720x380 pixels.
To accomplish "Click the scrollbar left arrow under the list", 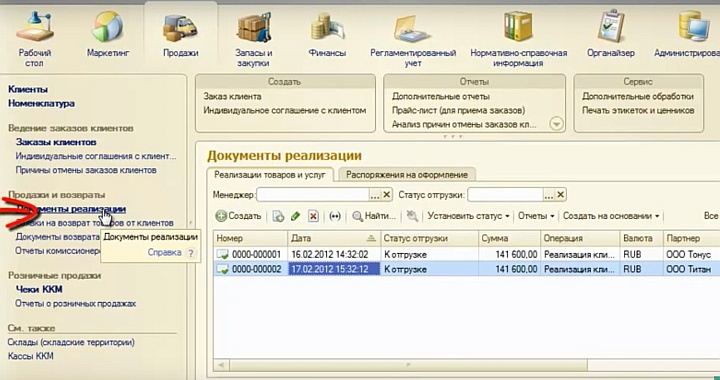I will [x=221, y=365].
